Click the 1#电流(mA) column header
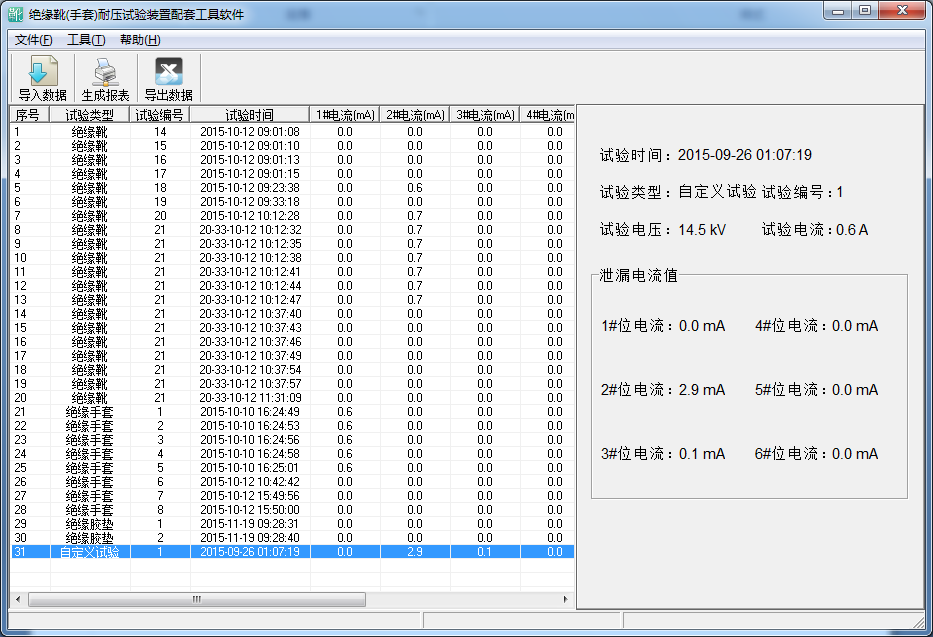The image size is (933, 637). tap(345, 115)
